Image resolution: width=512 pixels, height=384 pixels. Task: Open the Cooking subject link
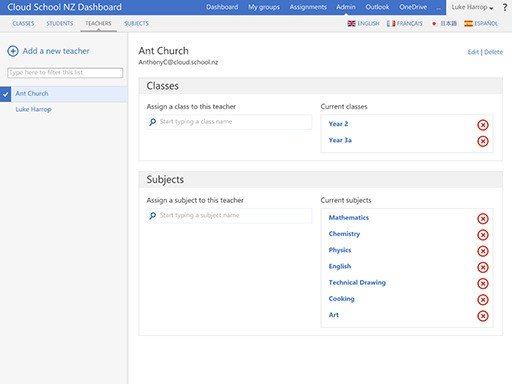[341, 299]
